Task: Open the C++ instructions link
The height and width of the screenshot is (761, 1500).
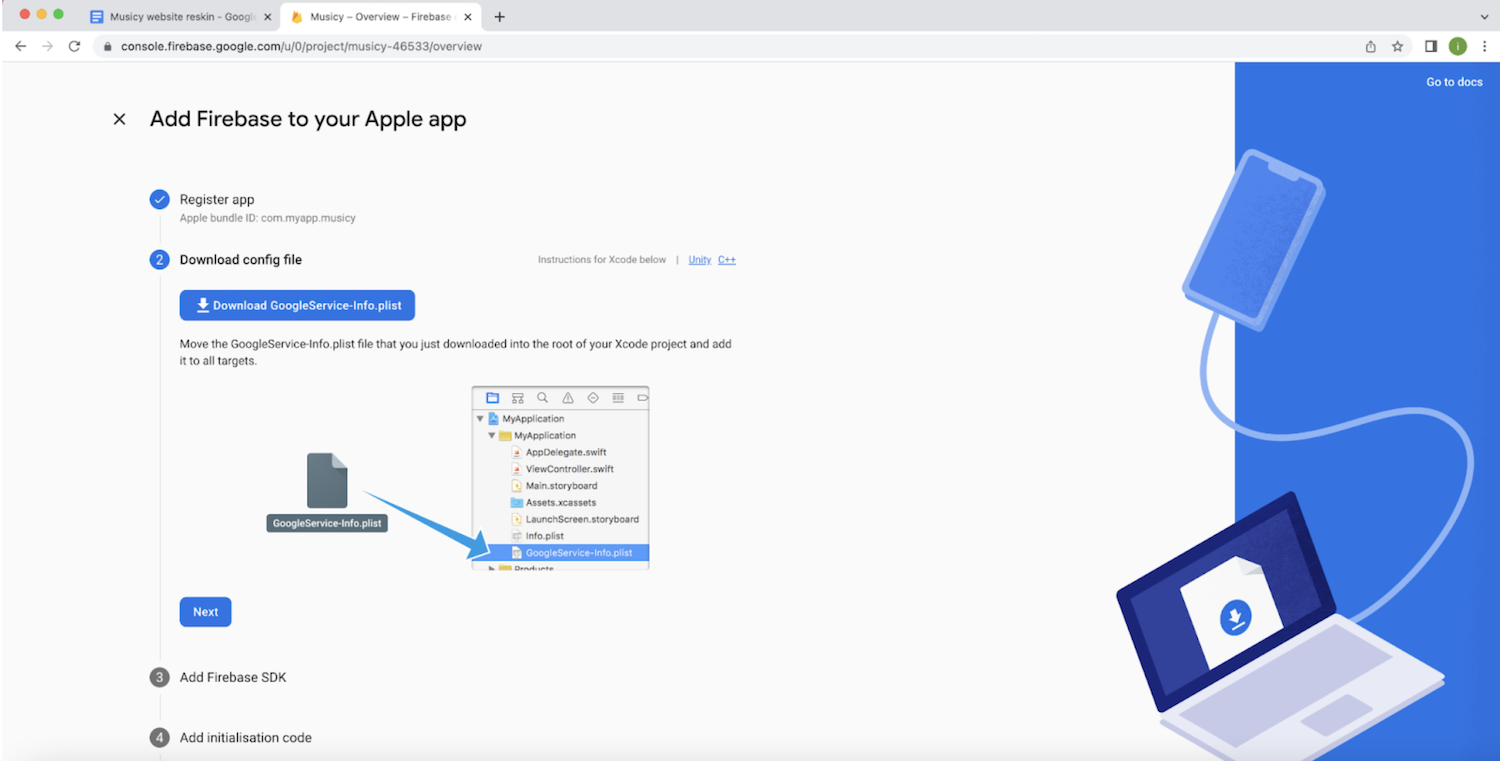Action: coord(727,260)
